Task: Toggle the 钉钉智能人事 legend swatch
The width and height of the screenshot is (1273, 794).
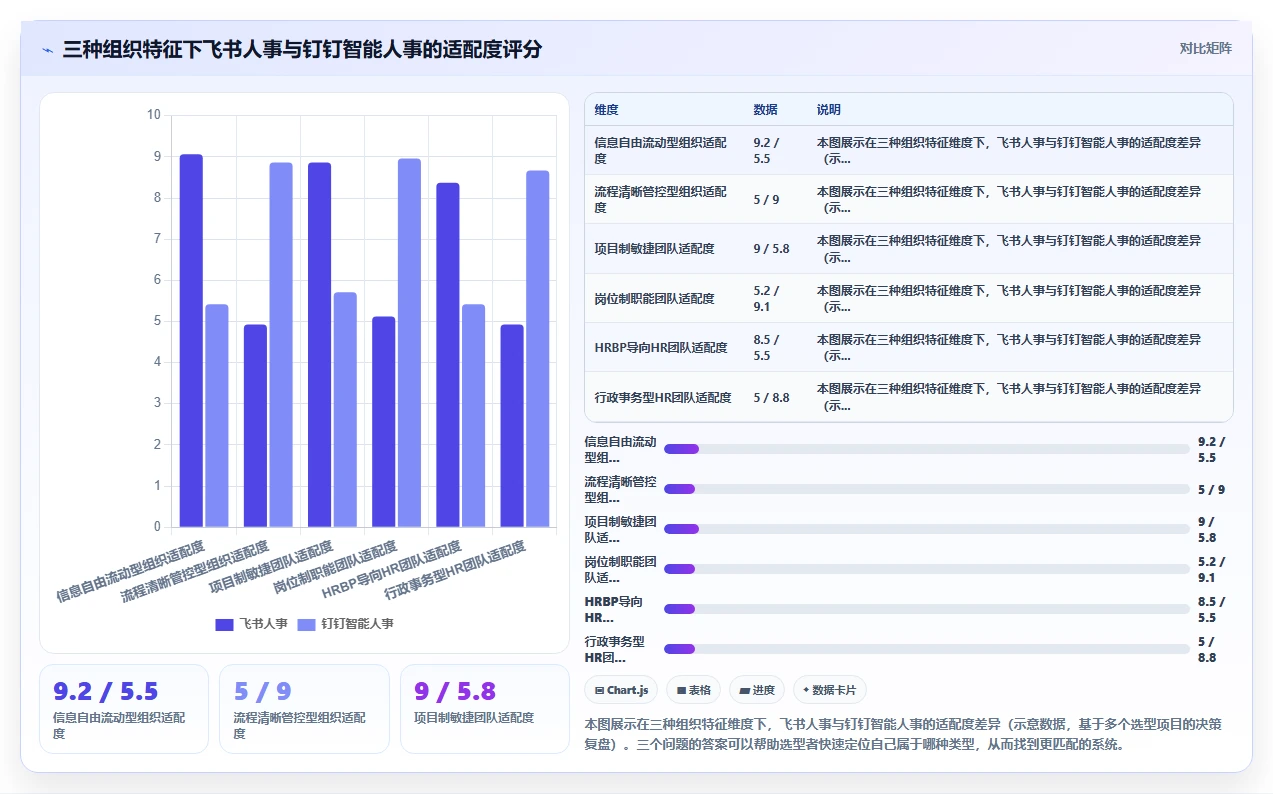Action: (x=307, y=624)
